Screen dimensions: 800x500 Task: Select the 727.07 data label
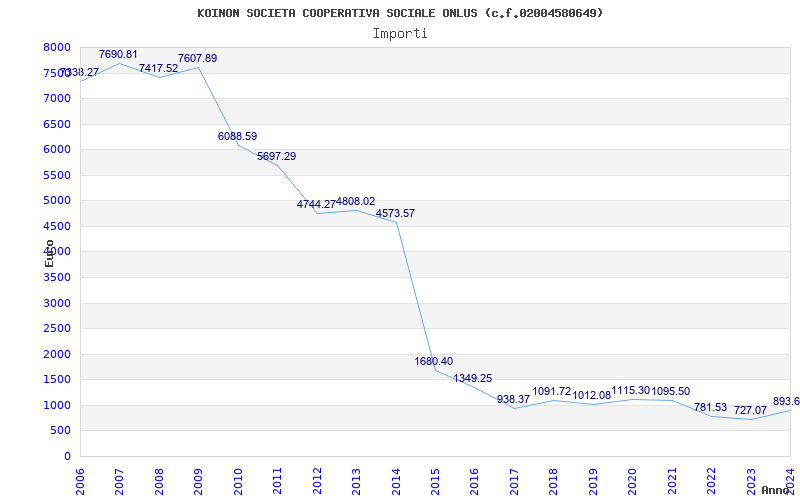point(750,411)
